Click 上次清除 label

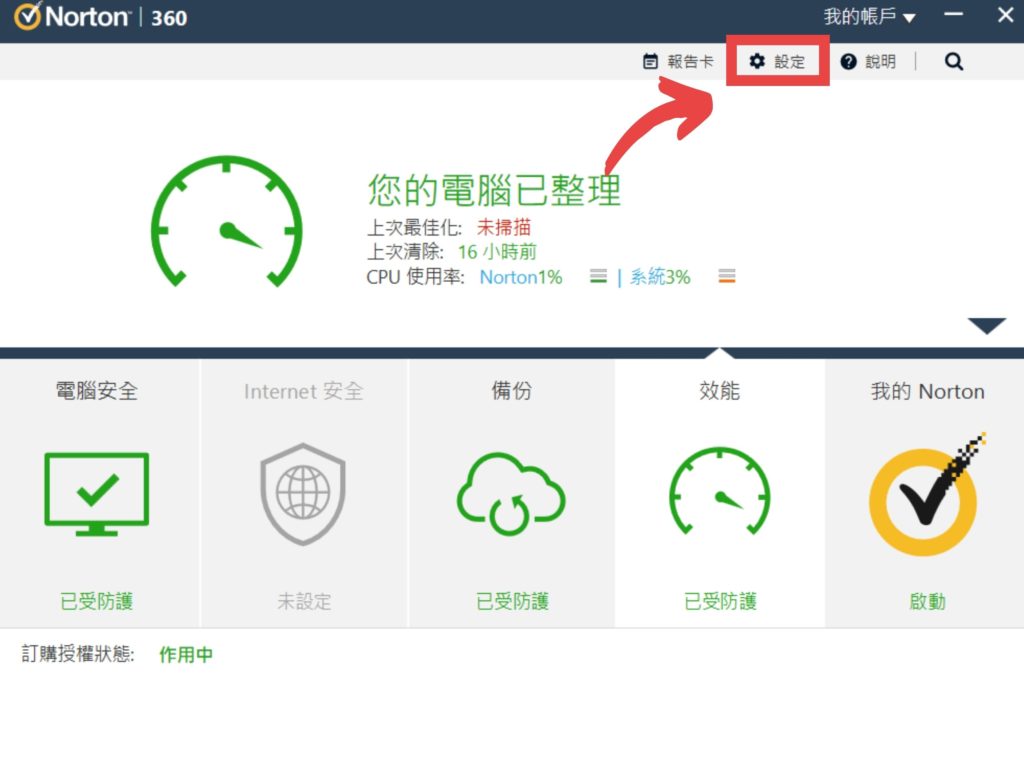(405, 252)
